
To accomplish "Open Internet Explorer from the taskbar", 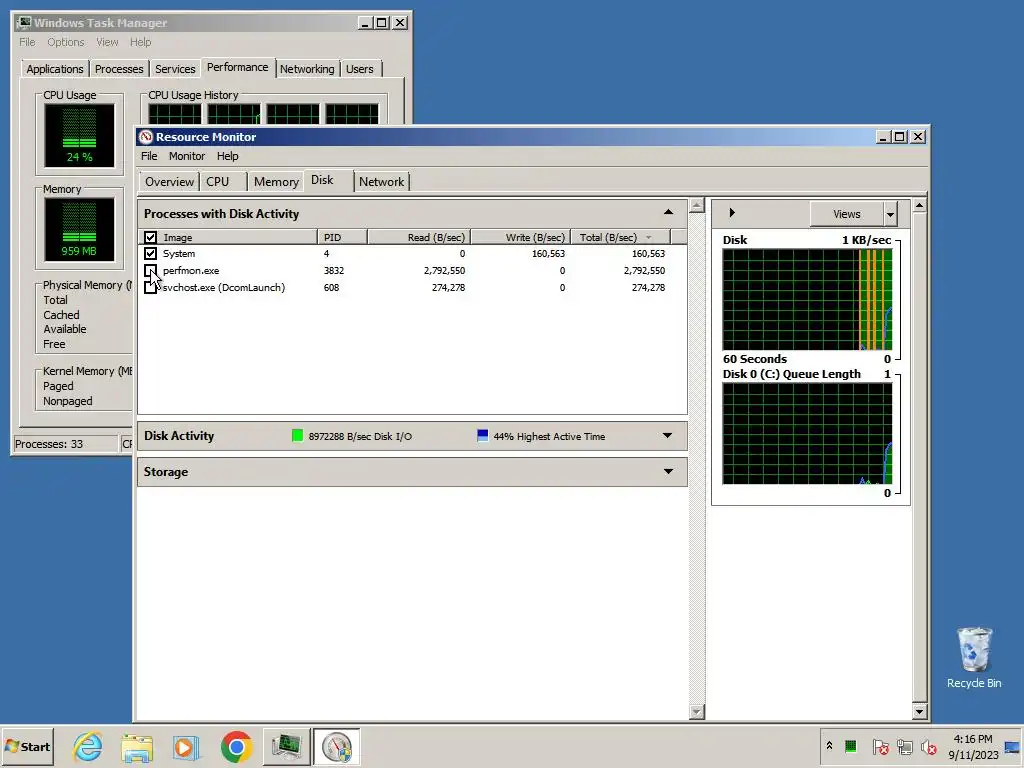I will [x=88, y=746].
